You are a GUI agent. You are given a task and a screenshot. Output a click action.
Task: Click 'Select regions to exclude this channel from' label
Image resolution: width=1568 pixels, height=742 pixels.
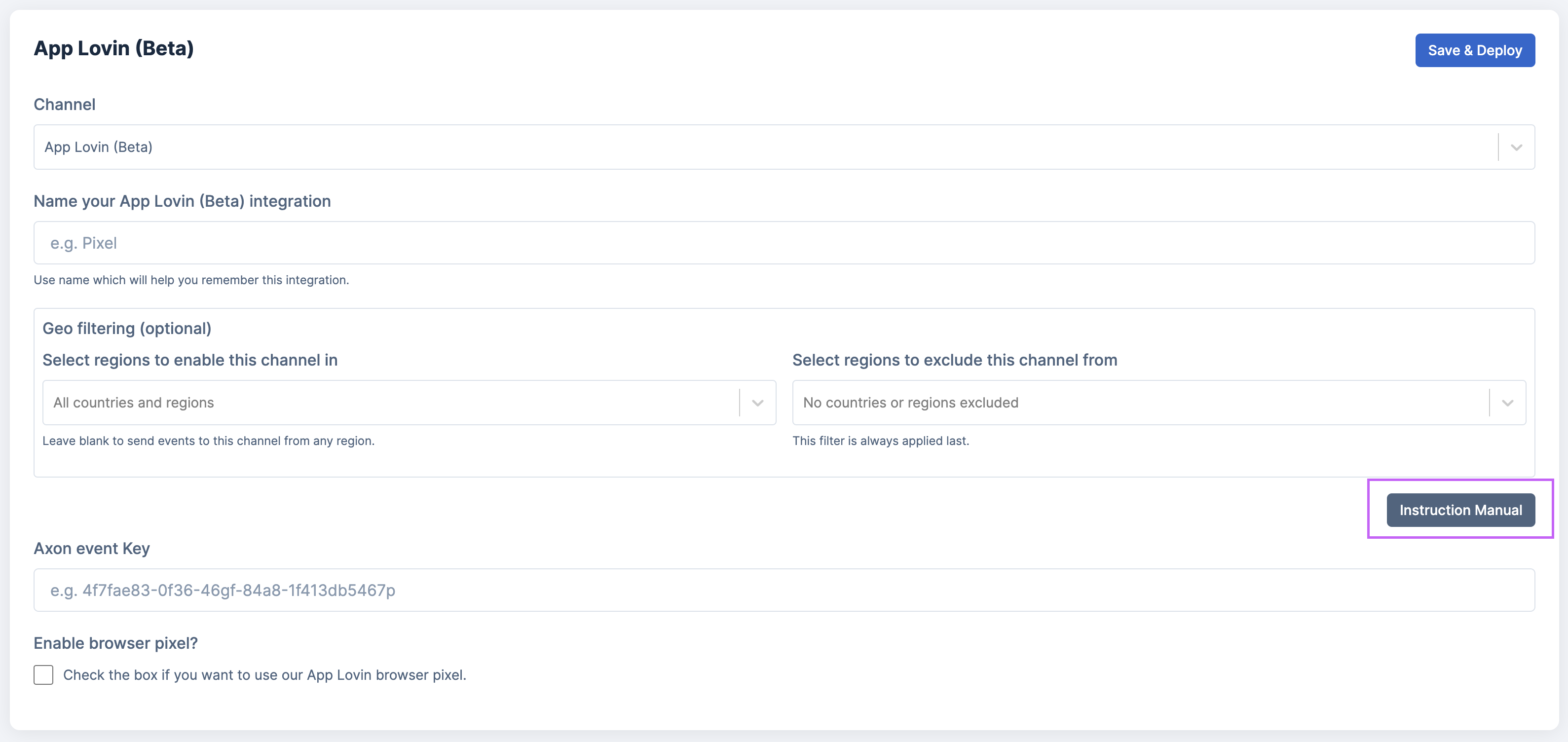pos(954,360)
